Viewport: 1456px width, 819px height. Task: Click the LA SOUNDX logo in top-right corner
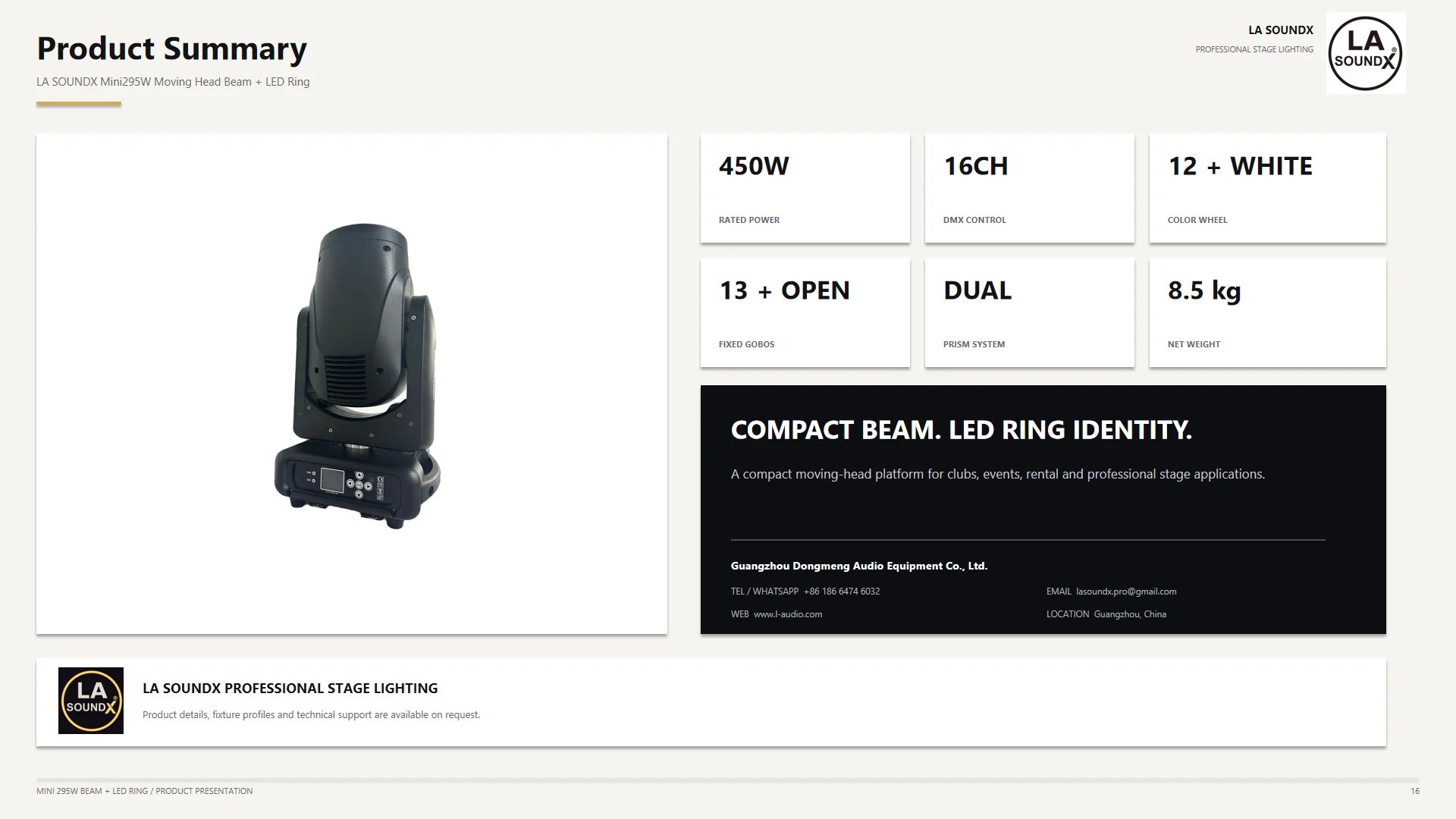tap(1366, 53)
